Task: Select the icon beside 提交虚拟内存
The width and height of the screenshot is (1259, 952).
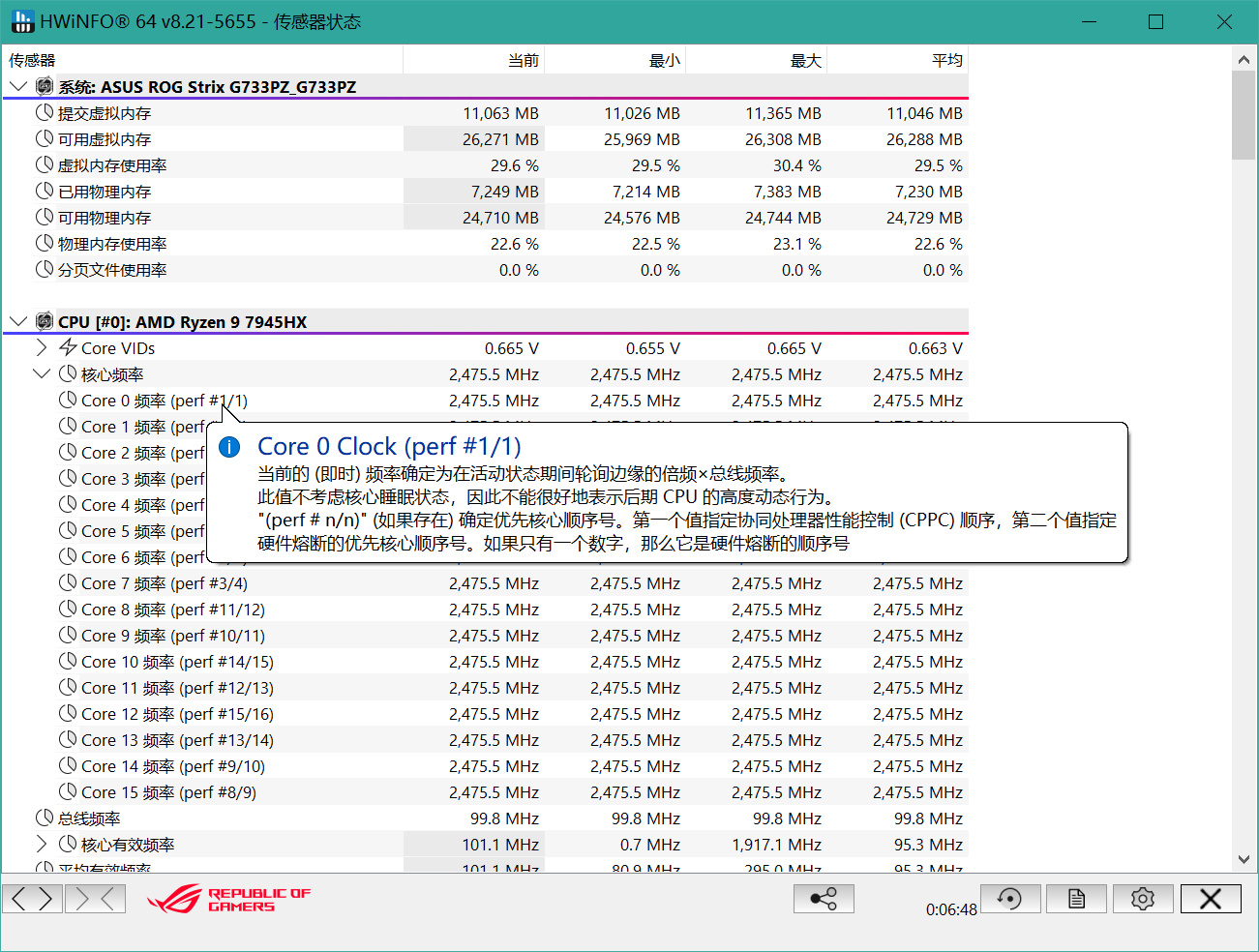Action: pos(45,112)
